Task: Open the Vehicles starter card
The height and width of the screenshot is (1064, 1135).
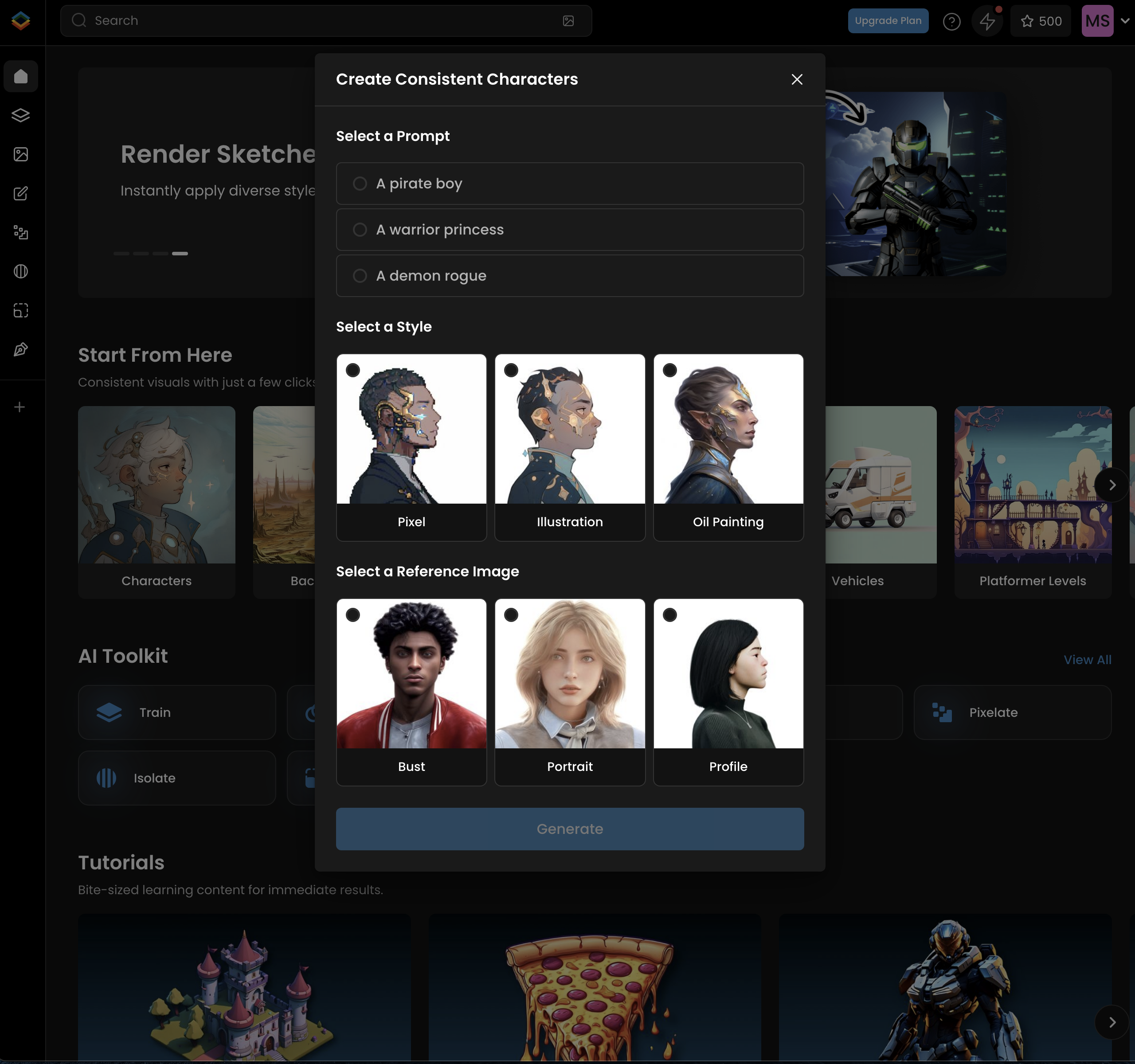Action: (881, 502)
